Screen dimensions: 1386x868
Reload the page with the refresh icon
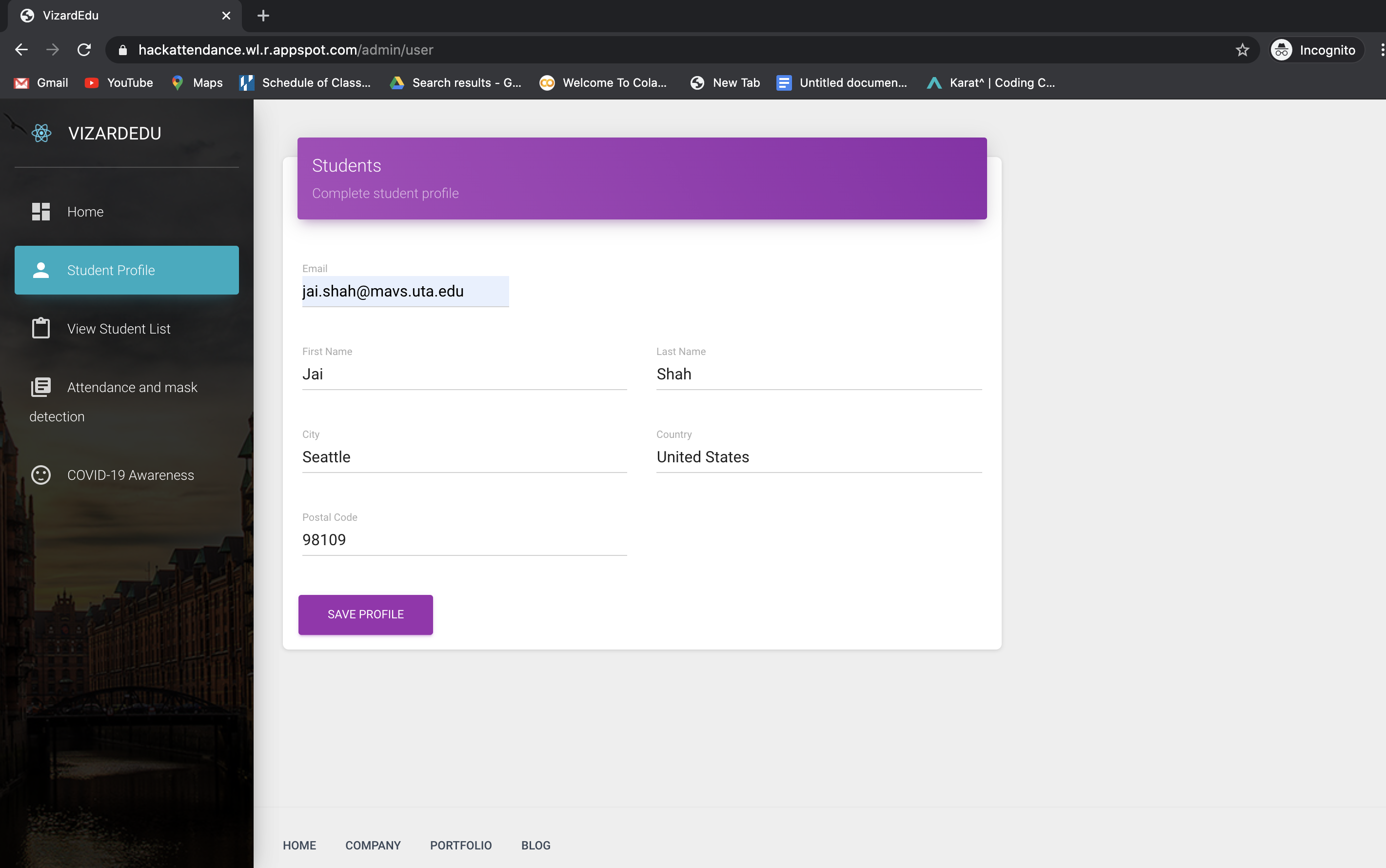84,50
